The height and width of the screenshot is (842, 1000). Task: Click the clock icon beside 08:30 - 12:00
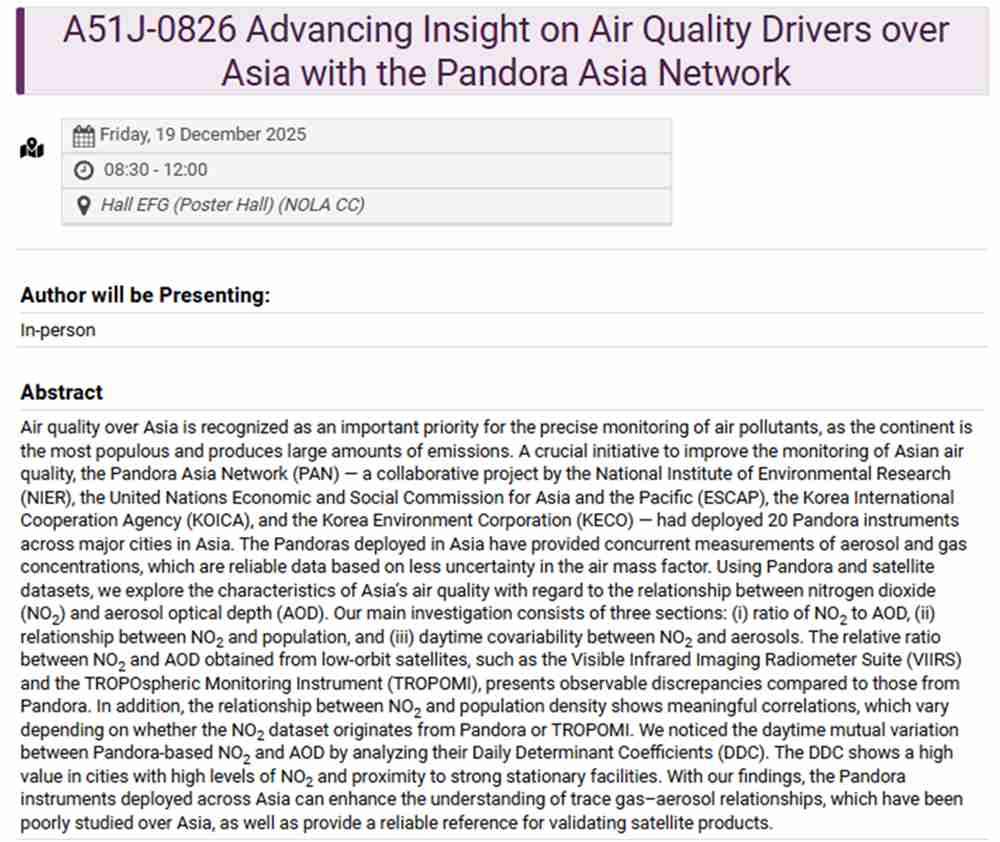point(84,170)
